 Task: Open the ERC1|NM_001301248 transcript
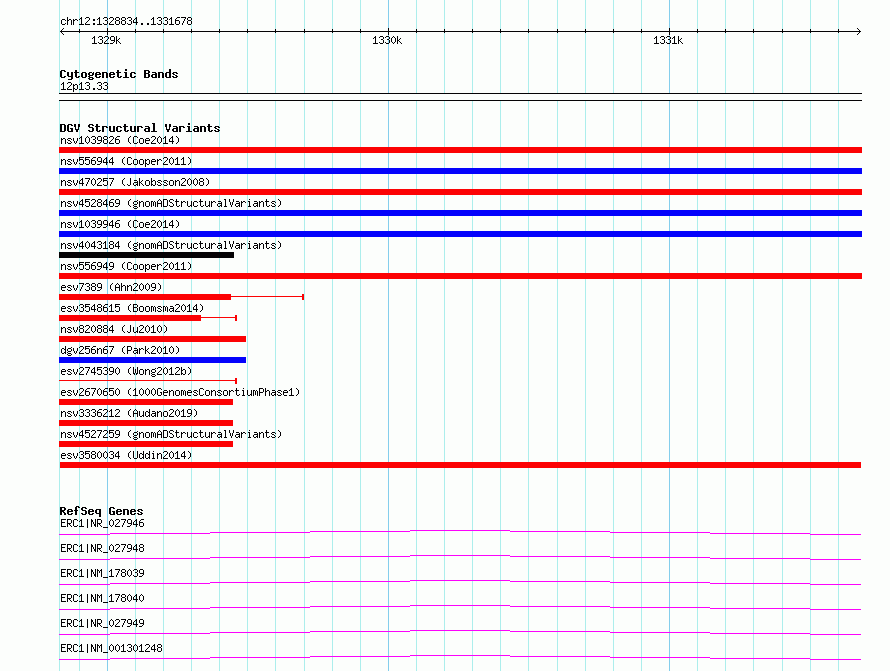[111, 648]
